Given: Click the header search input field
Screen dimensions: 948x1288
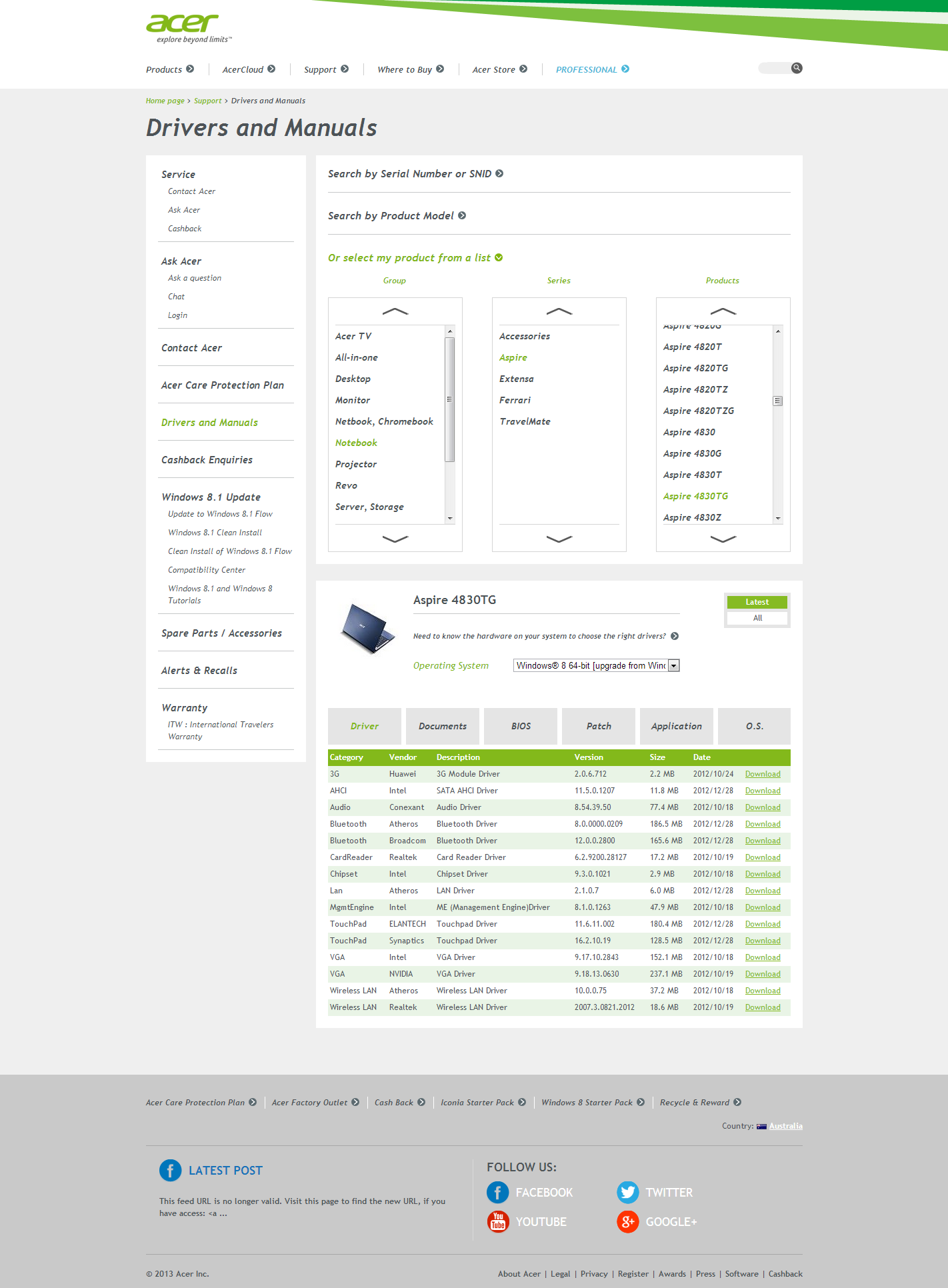Looking at the screenshot, I should coord(775,68).
